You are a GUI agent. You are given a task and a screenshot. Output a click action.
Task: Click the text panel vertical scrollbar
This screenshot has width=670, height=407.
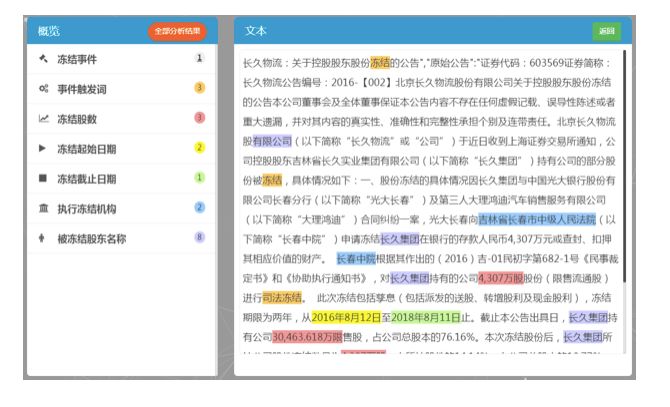pos(624,167)
